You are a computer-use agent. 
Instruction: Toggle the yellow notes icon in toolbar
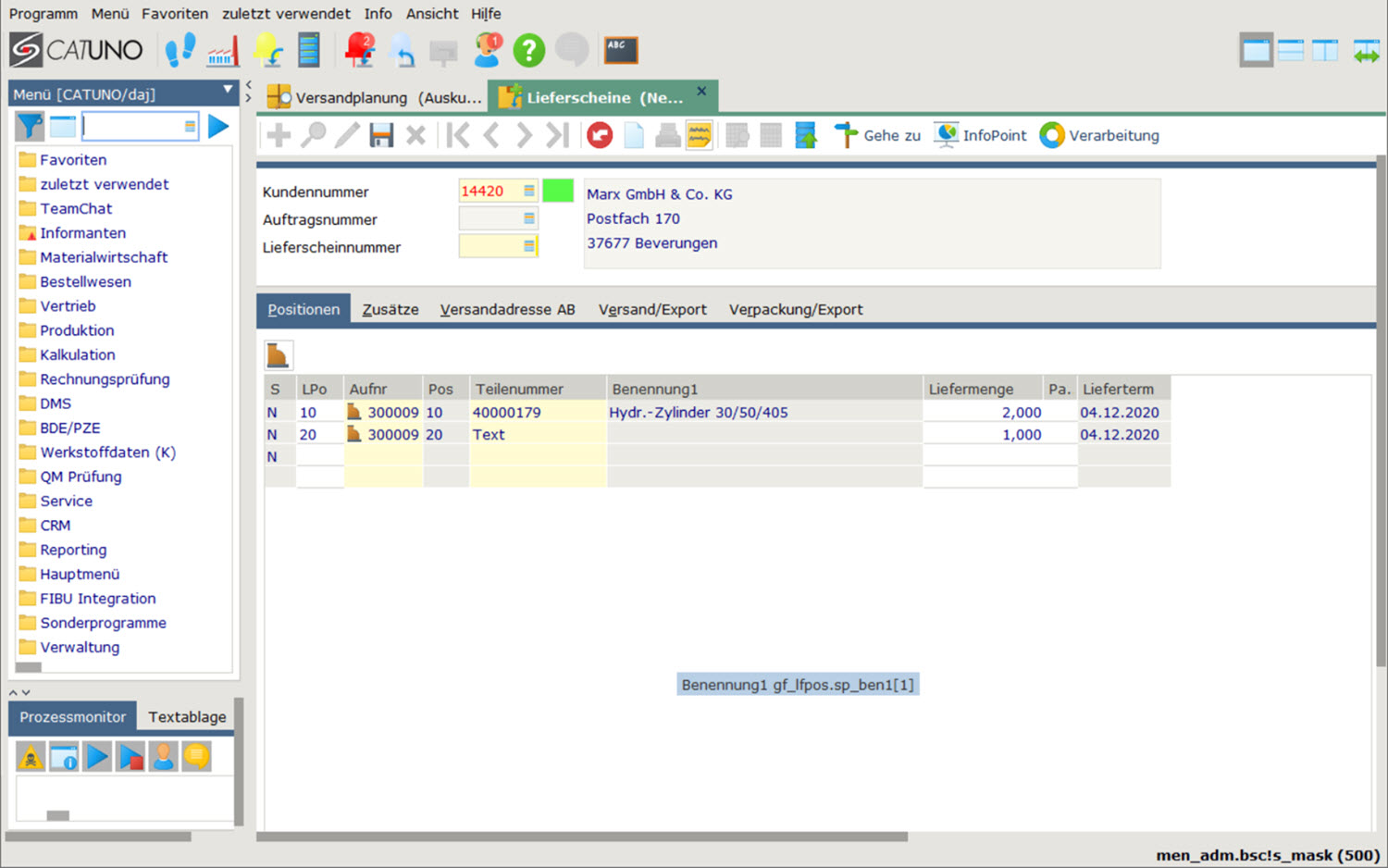pos(699,135)
